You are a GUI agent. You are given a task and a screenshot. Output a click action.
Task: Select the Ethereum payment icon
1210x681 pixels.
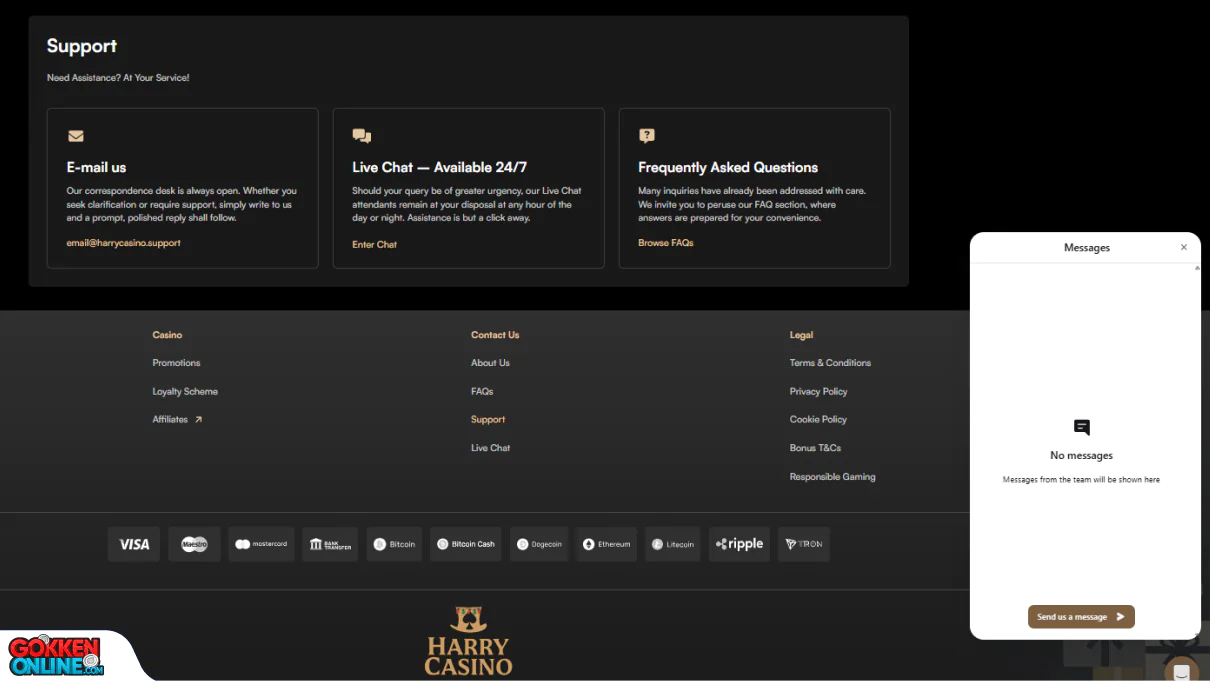click(x=605, y=544)
